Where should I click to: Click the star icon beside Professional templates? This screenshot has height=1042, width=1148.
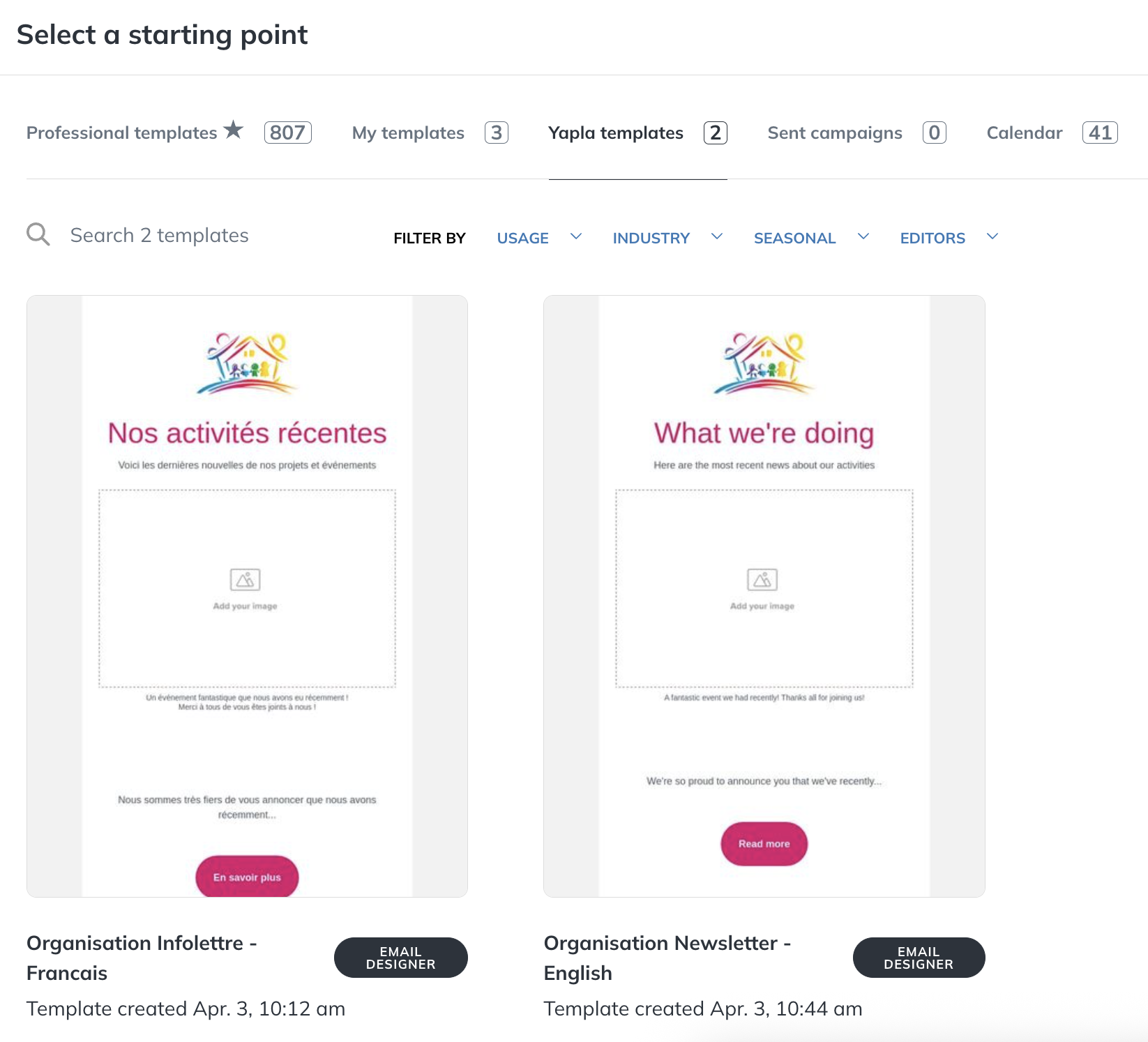point(234,130)
